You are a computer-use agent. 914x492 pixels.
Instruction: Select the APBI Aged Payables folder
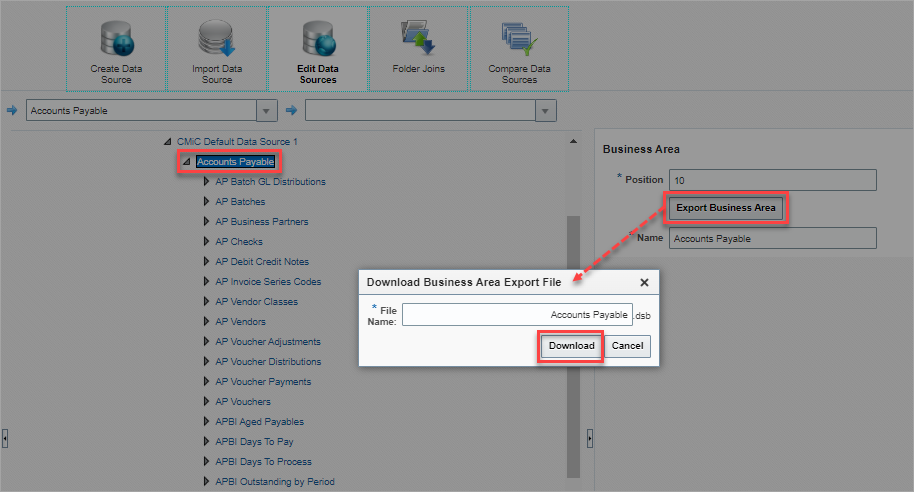[259, 421]
